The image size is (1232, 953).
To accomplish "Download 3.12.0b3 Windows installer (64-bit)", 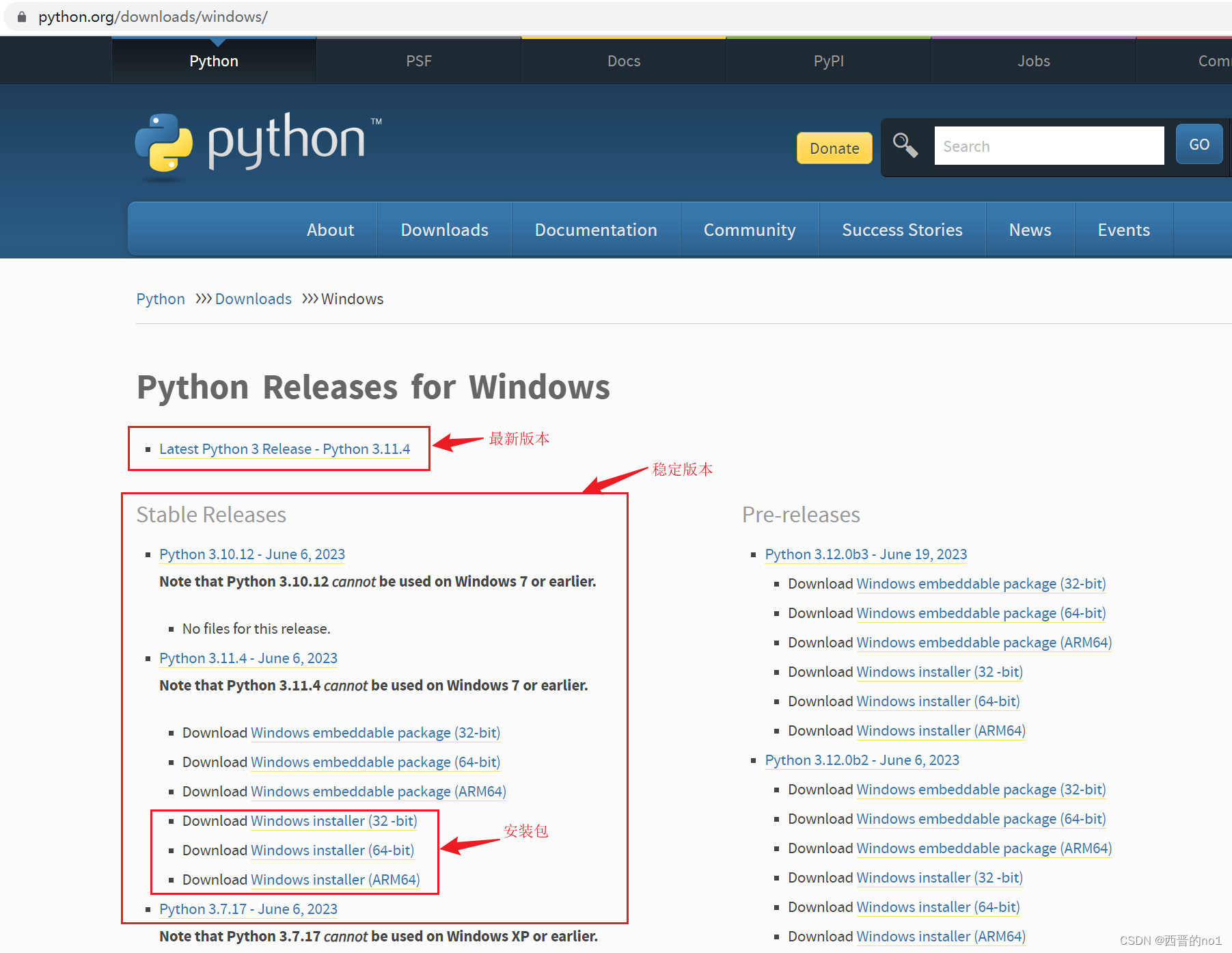I will 939,701.
